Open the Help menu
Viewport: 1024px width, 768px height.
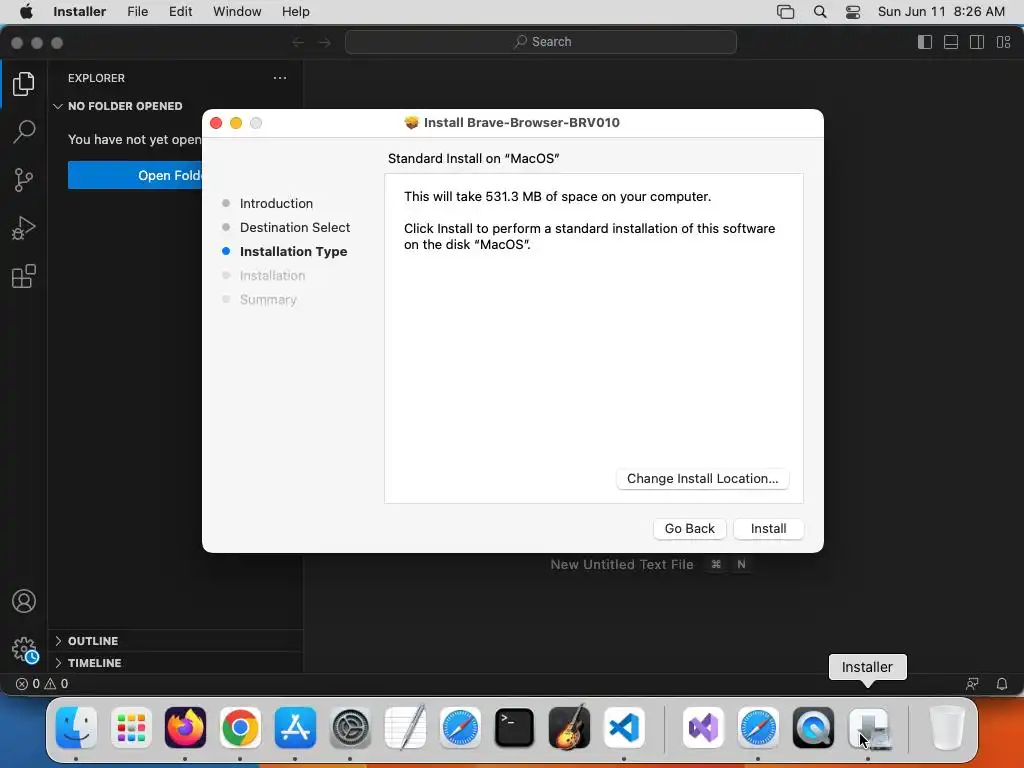(x=296, y=12)
